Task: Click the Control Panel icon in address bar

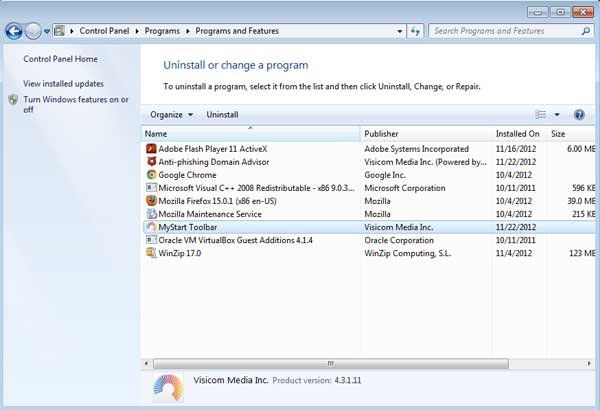Action: pyautogui.click(x=59, y=31)
